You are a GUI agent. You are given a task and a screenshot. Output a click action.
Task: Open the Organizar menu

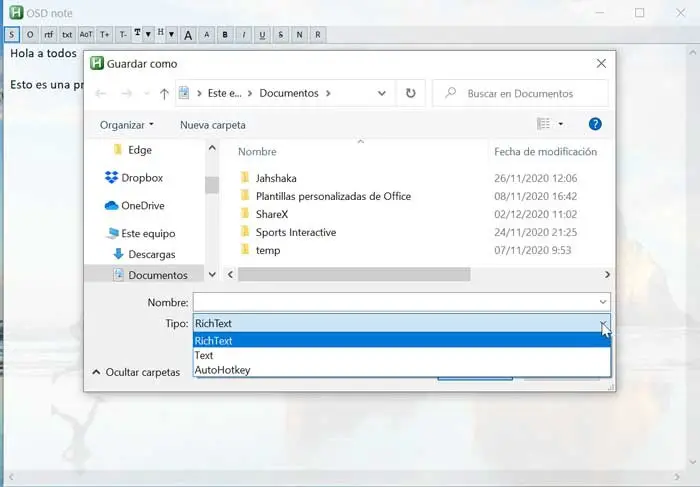127,125
